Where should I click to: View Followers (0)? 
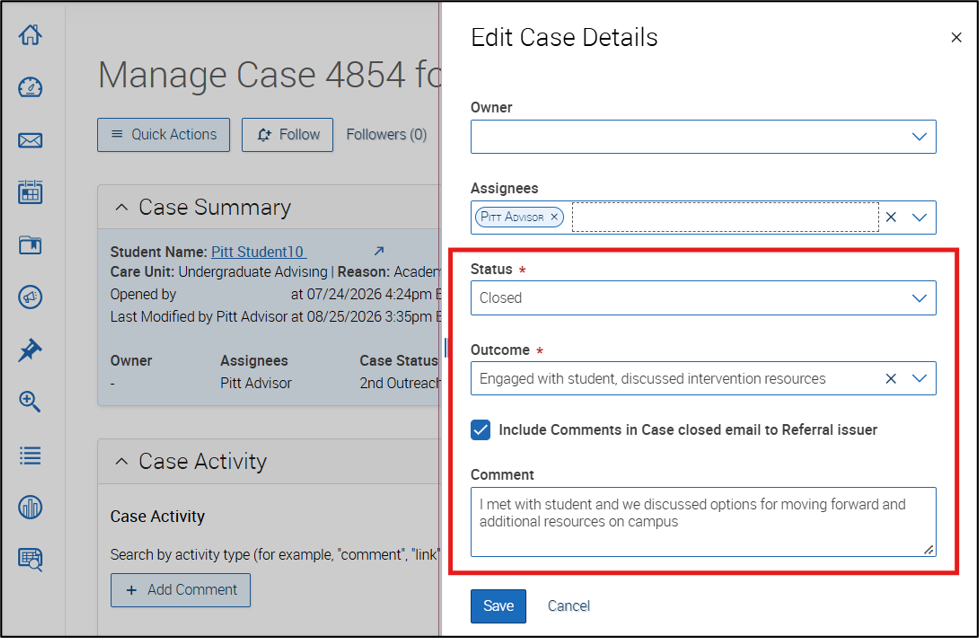(x=386, y=135)
